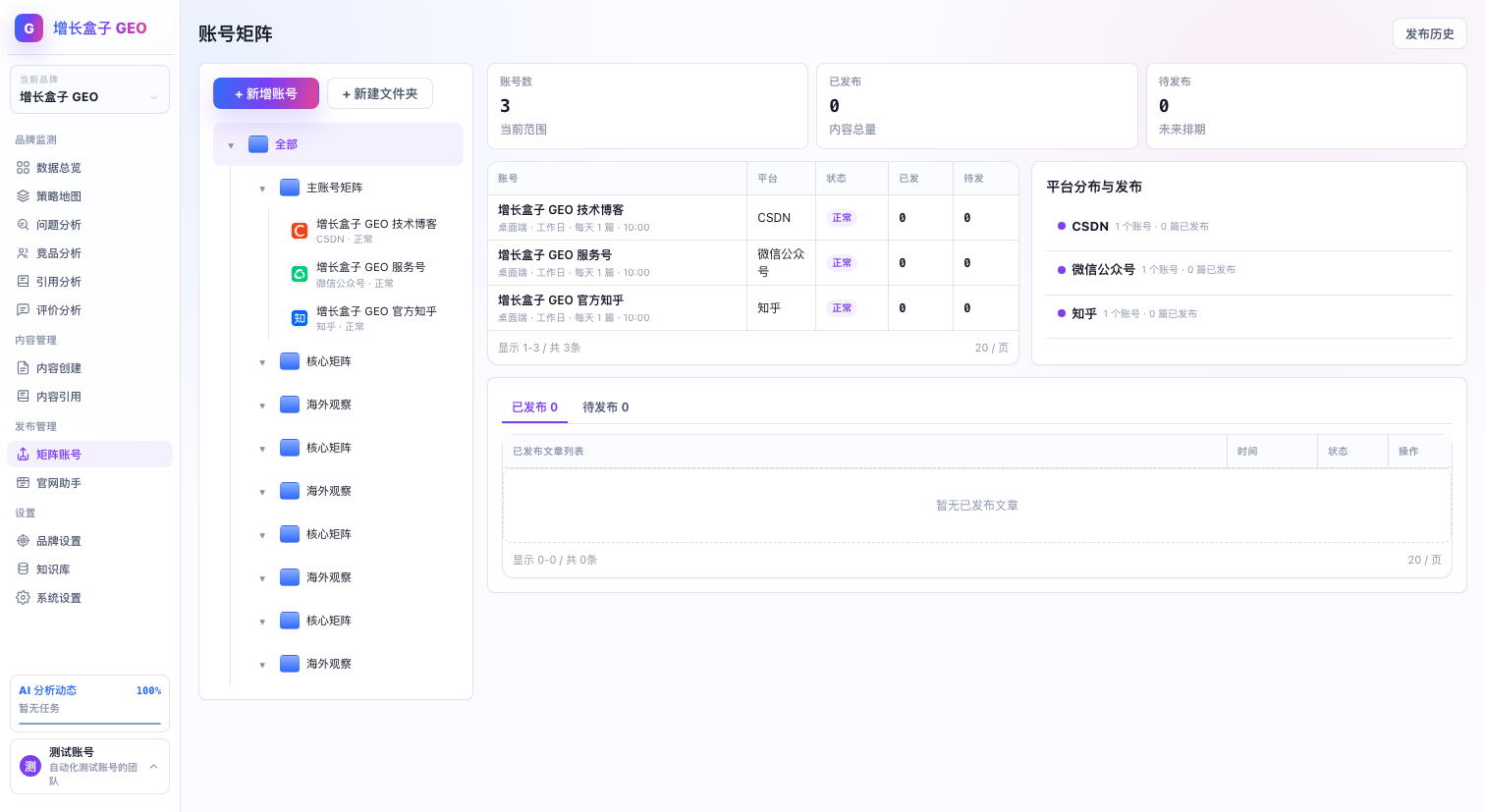Click the 服务号 account name in the table

(555, 255)
